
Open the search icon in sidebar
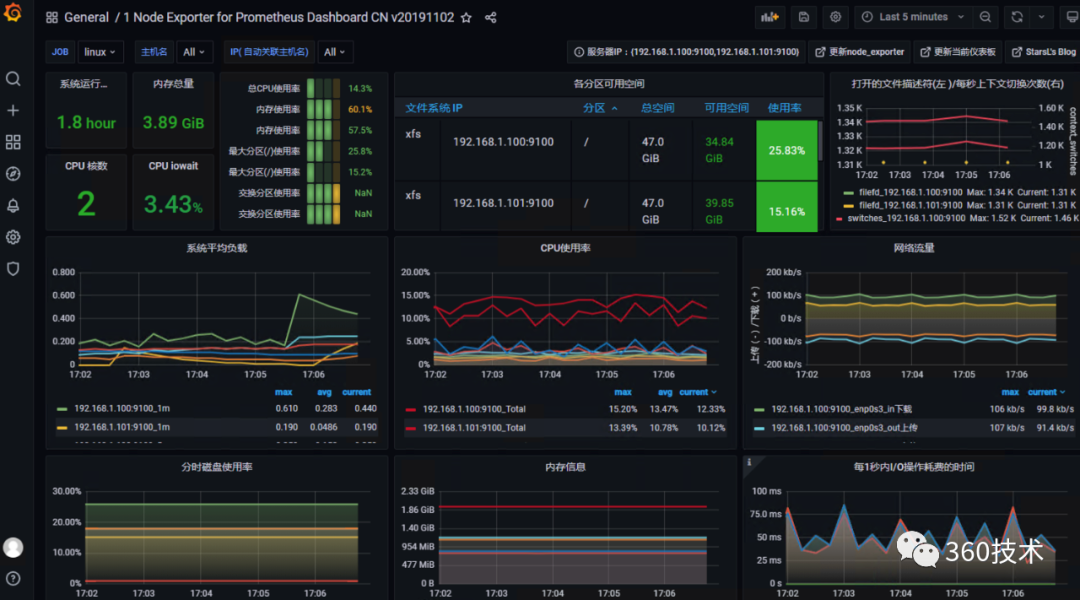click(13, 79)
